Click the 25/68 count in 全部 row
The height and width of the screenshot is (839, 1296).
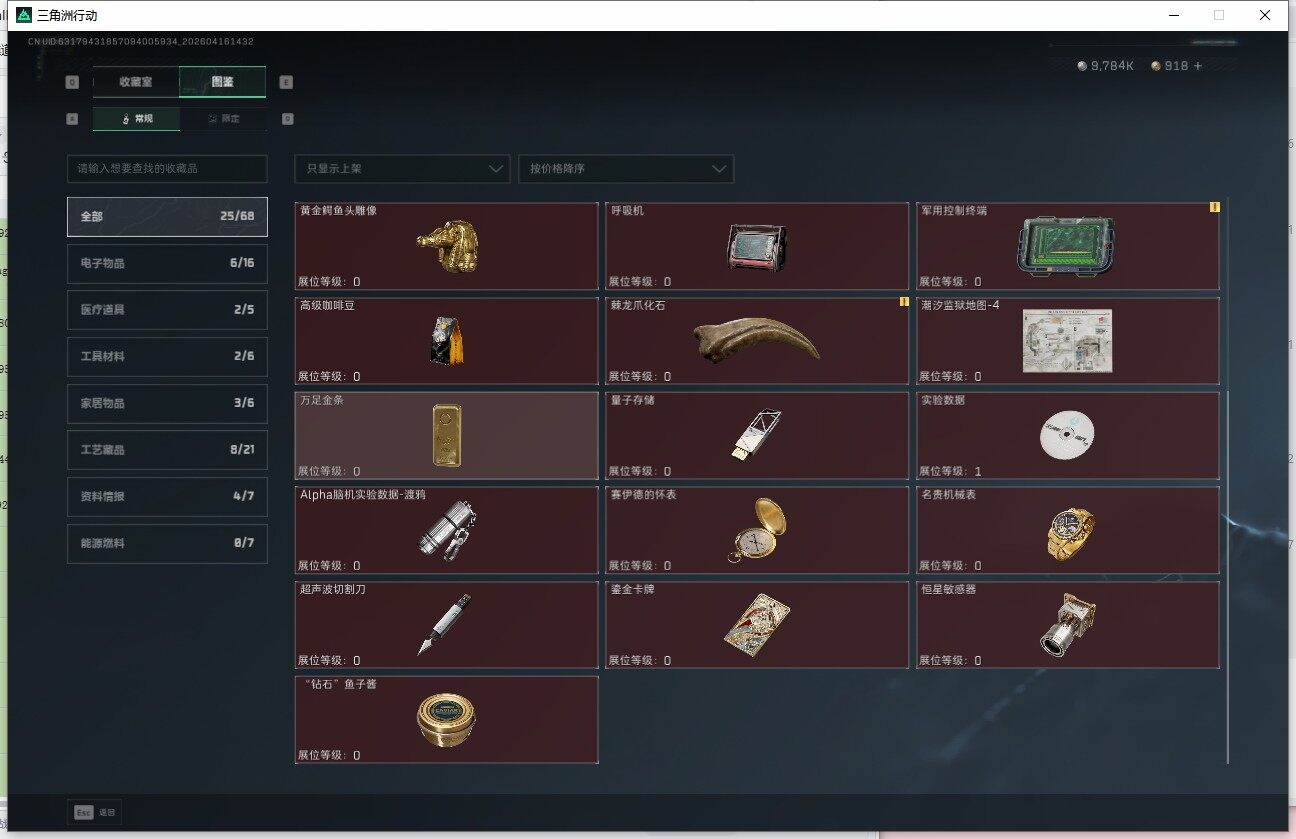237,216
